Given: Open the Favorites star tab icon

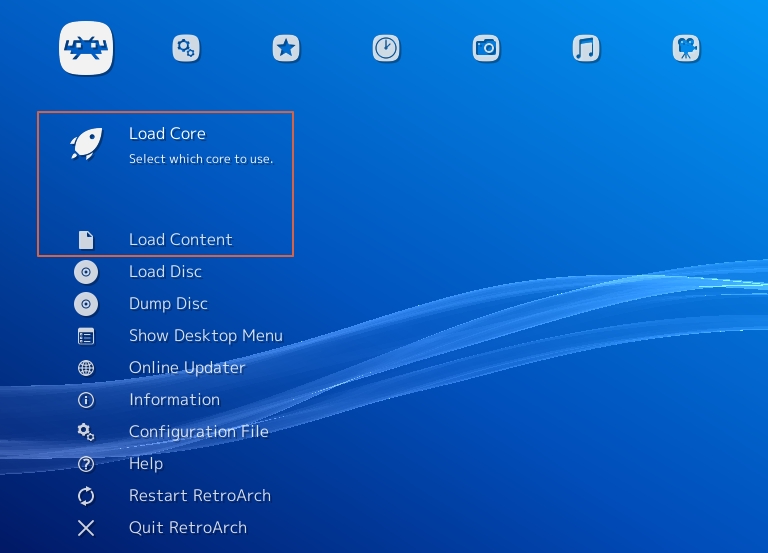Looking at the screenshot, I should tap(286, 48).
